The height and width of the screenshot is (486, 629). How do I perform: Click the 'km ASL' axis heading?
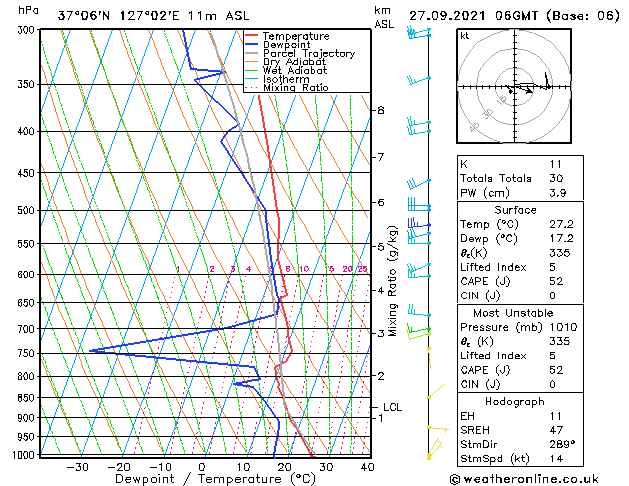[384, 17]
